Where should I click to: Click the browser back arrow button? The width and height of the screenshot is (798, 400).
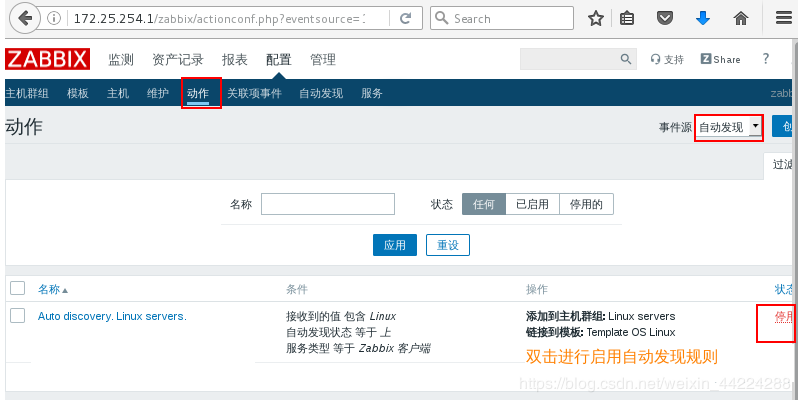point(24,18)
